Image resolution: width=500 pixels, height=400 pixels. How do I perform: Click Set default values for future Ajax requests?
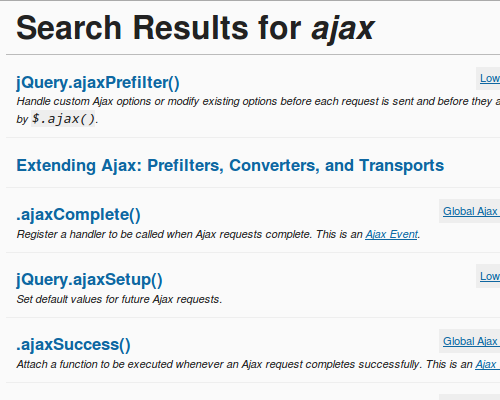[119, 299]
